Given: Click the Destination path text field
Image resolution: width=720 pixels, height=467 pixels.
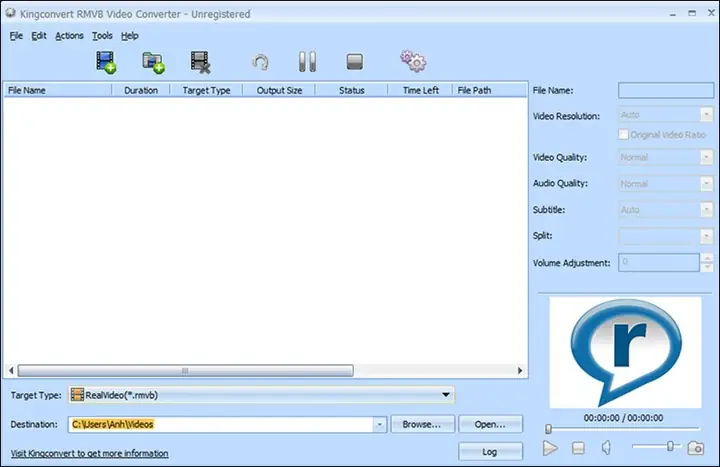Looking at the screenshot, I should point(221,424).
